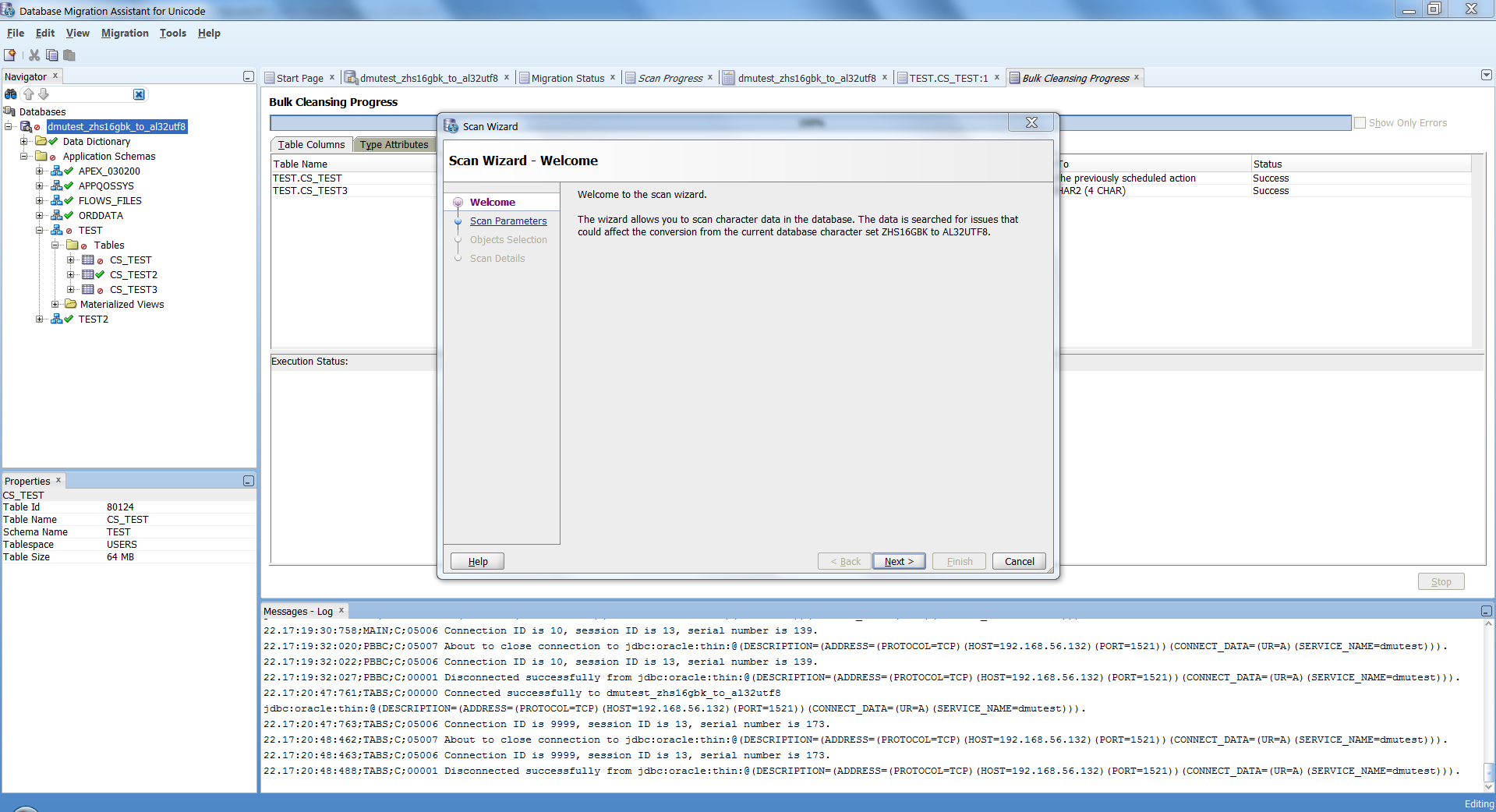The height and width of the screenshot is (812, 1496).
Task: Close the Properties panel tab
Action: pos(58,480)
